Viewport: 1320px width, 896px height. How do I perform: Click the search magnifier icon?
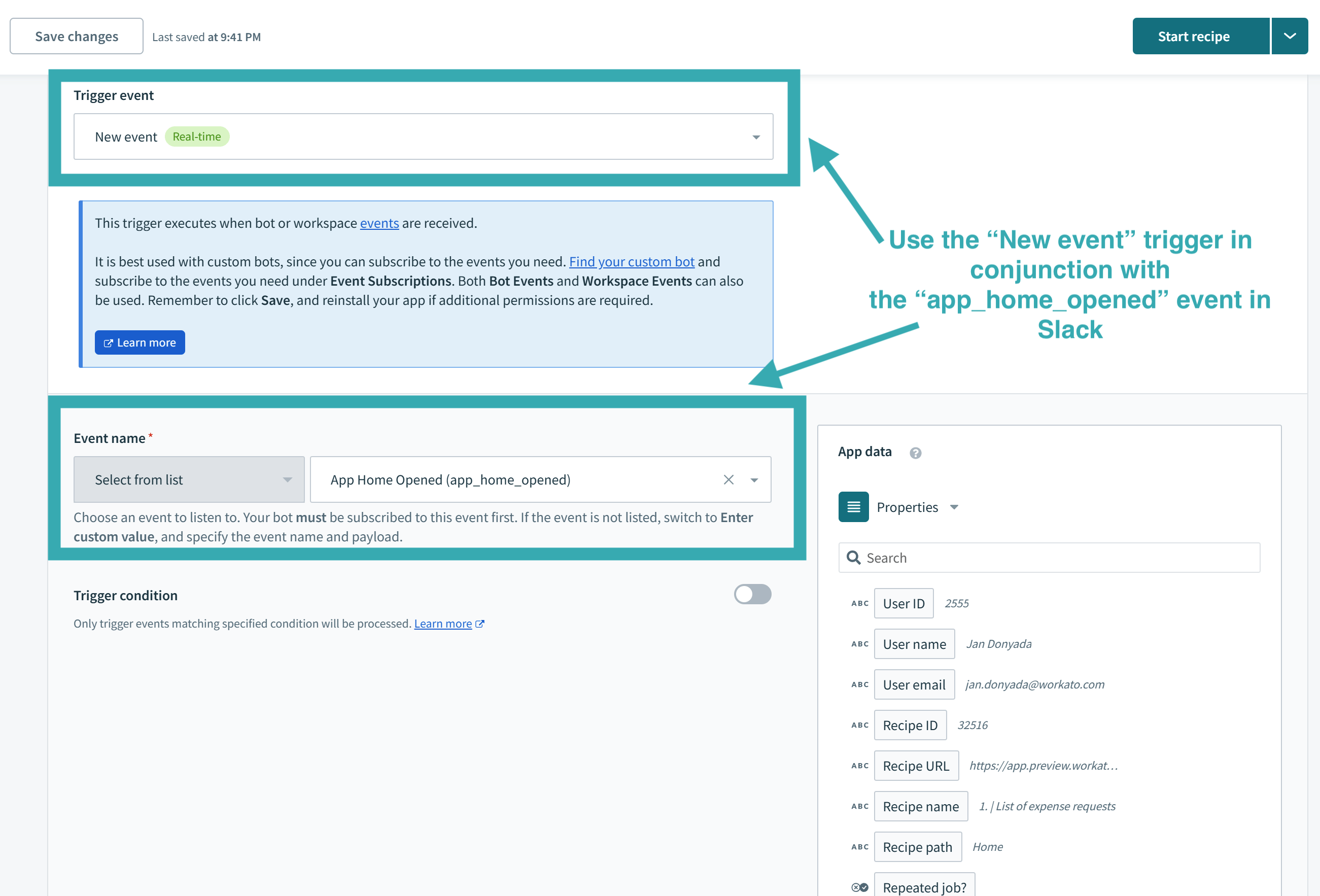pyautogui.click(x=854, y=558)
